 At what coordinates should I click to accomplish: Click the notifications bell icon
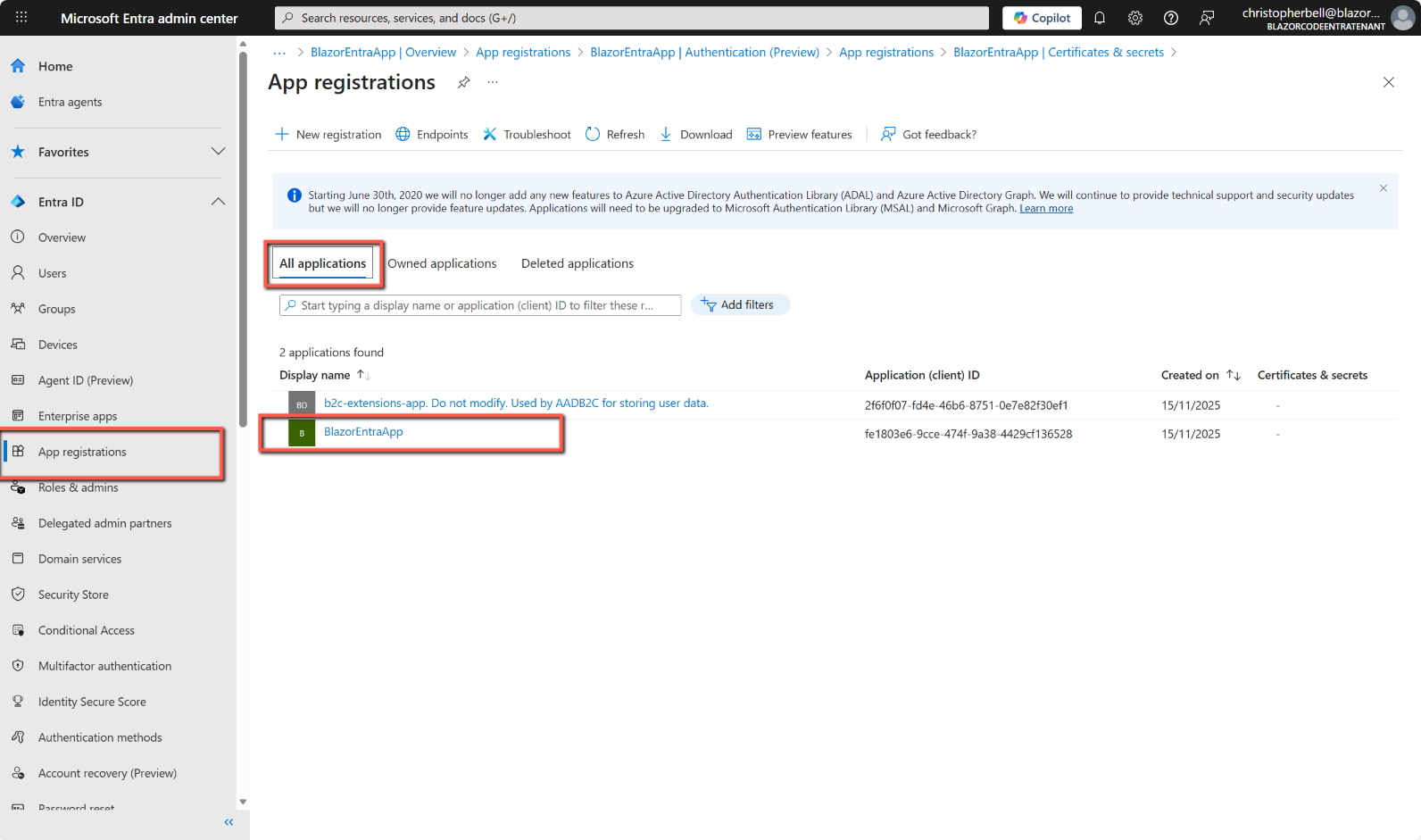(x=1100, y=18)
